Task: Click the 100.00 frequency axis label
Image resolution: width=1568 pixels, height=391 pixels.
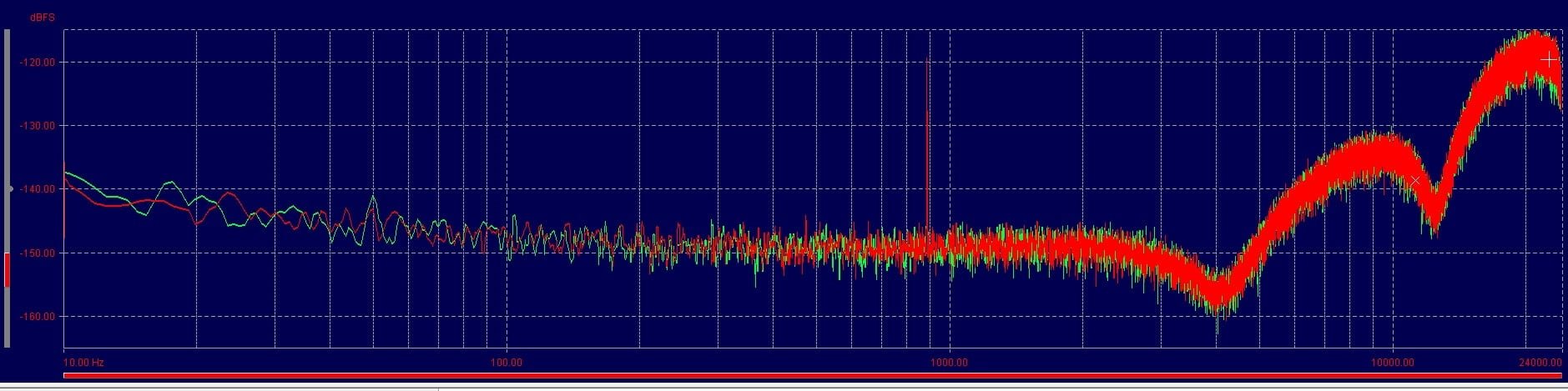Action: click(x=507, y=363)
